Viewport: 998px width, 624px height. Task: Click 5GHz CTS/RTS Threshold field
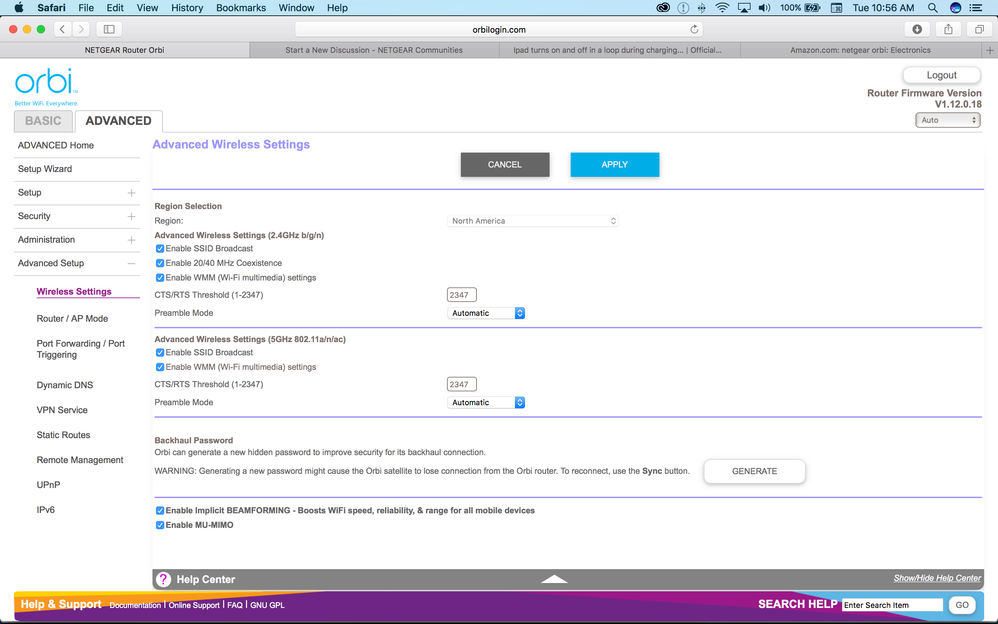[461, 385]
